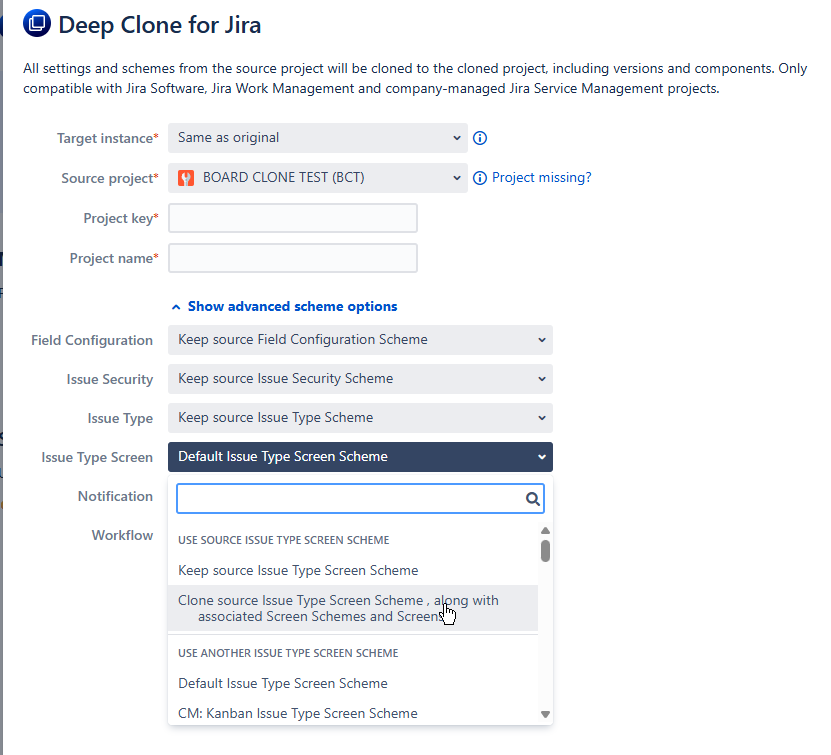Open the Source project dropdown
The width and height of the screenshot is (831, 755).
point(318,178)
